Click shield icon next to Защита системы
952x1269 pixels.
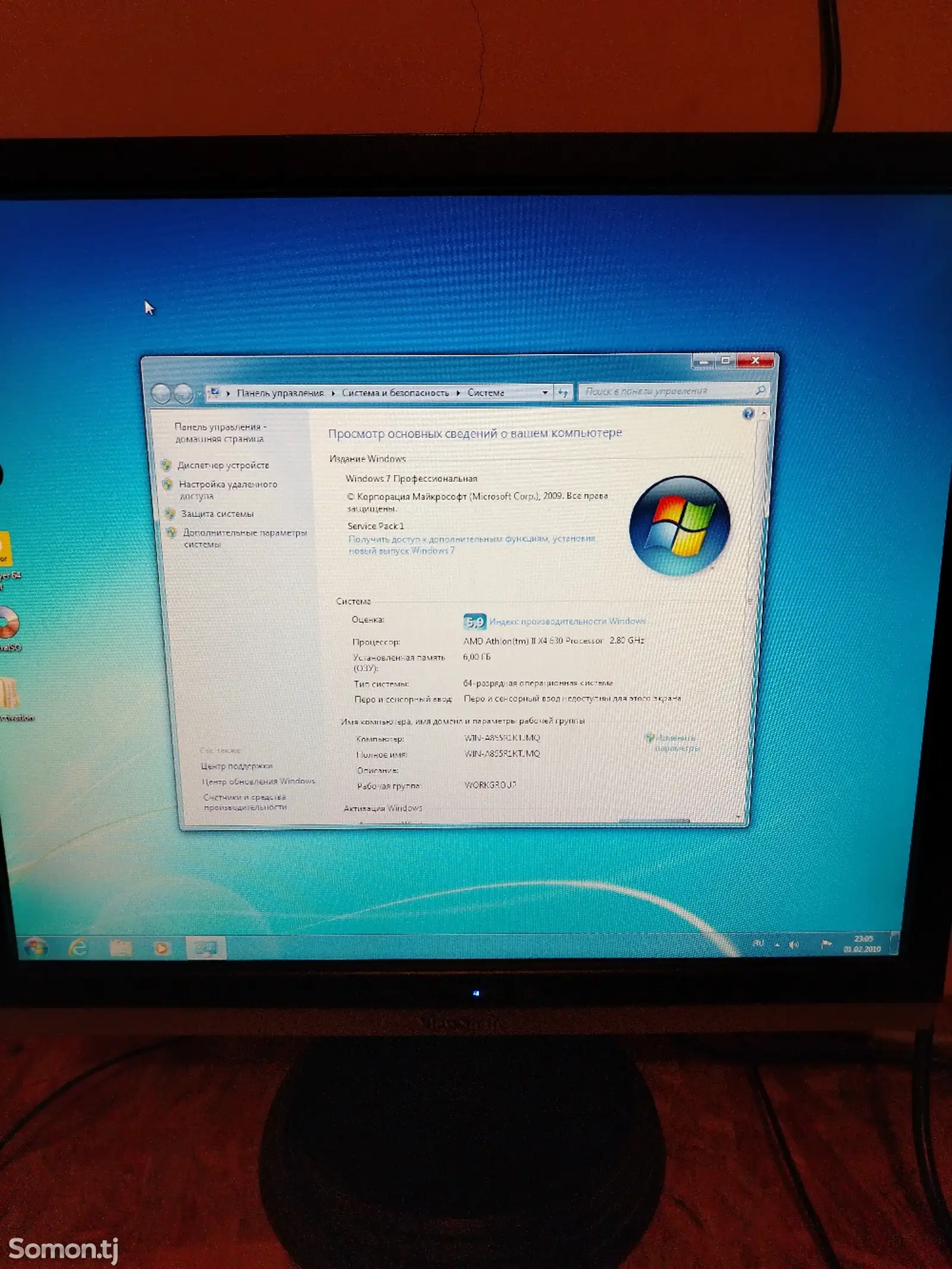click(170, 513)
